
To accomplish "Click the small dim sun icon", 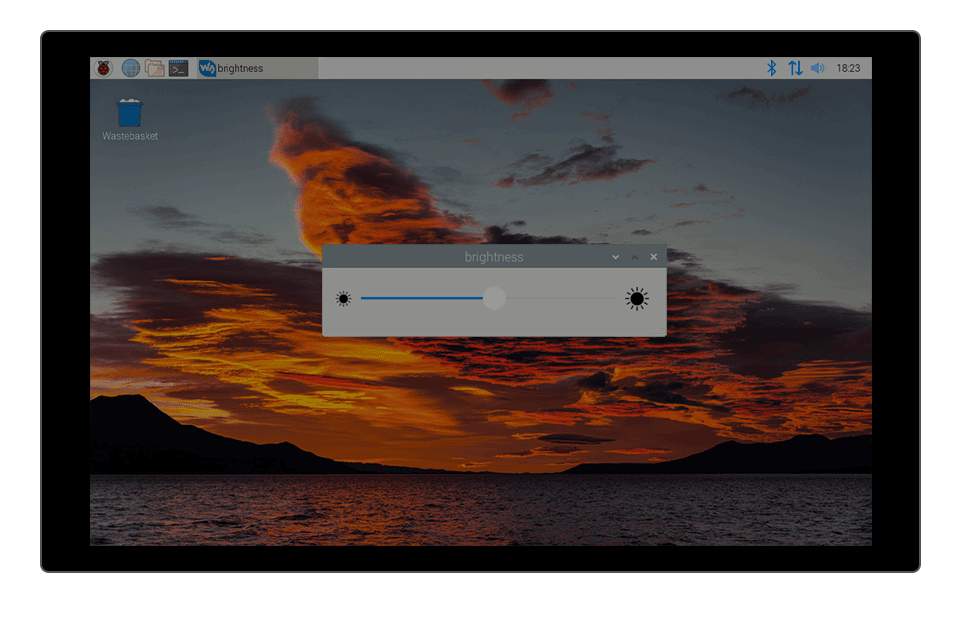I will click(x=344, y=299).
